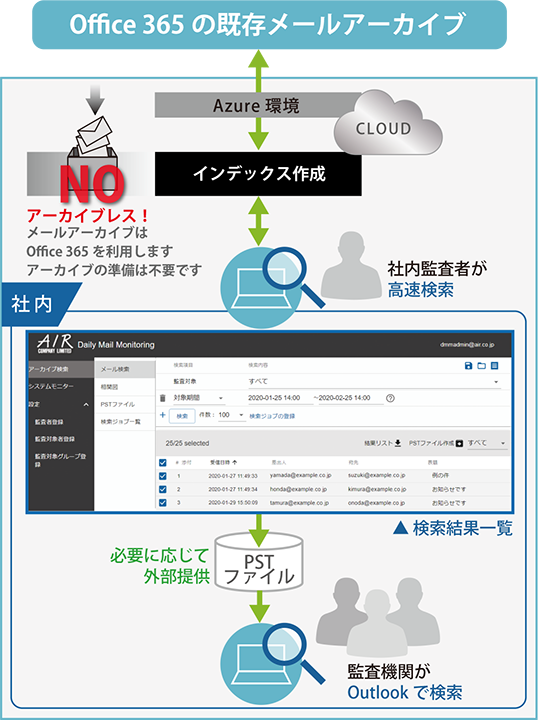The width and height of the screenshot is (538, 720).
Task: Open the 監査対象 すべて dropdown
Action: point(374,382)
